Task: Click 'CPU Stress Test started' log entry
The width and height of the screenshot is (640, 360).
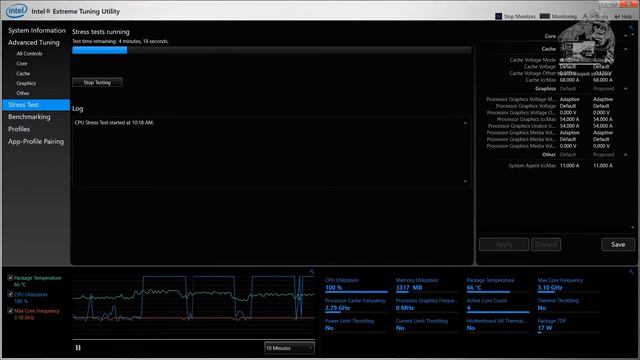Action: [x=114, y=122]
